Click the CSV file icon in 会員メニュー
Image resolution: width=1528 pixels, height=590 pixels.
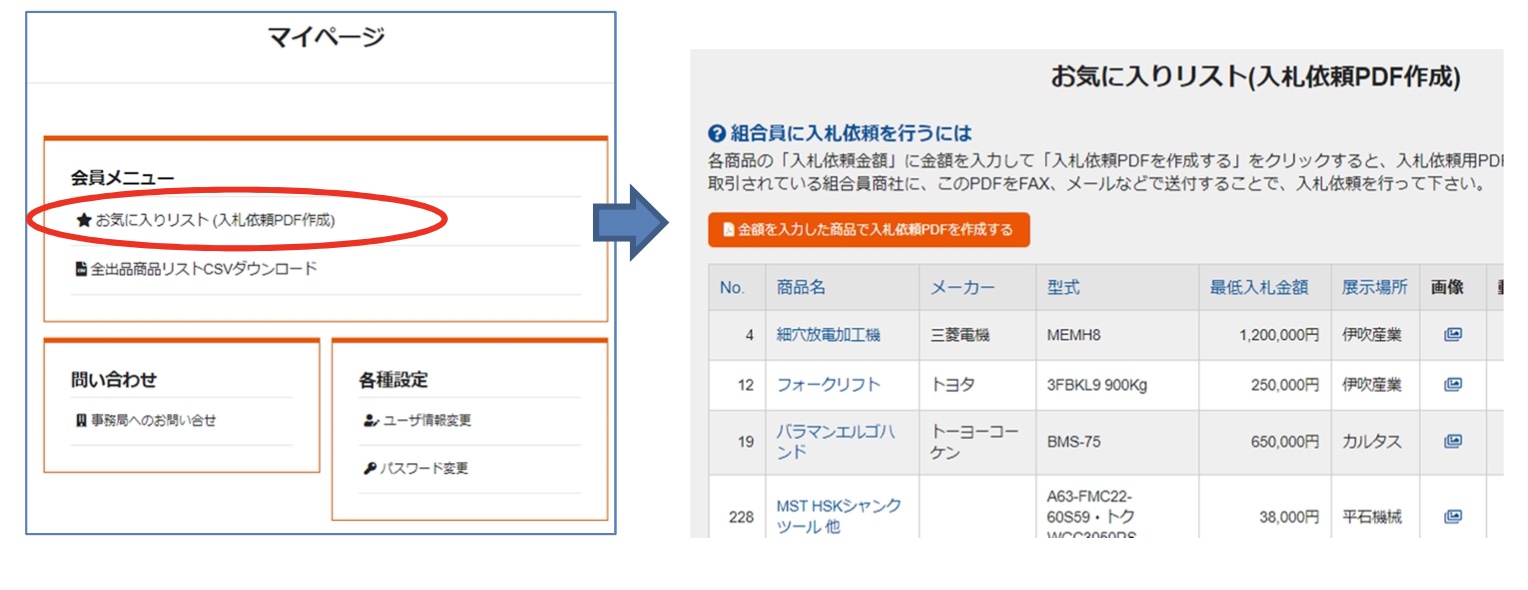(x=81, y=269)
